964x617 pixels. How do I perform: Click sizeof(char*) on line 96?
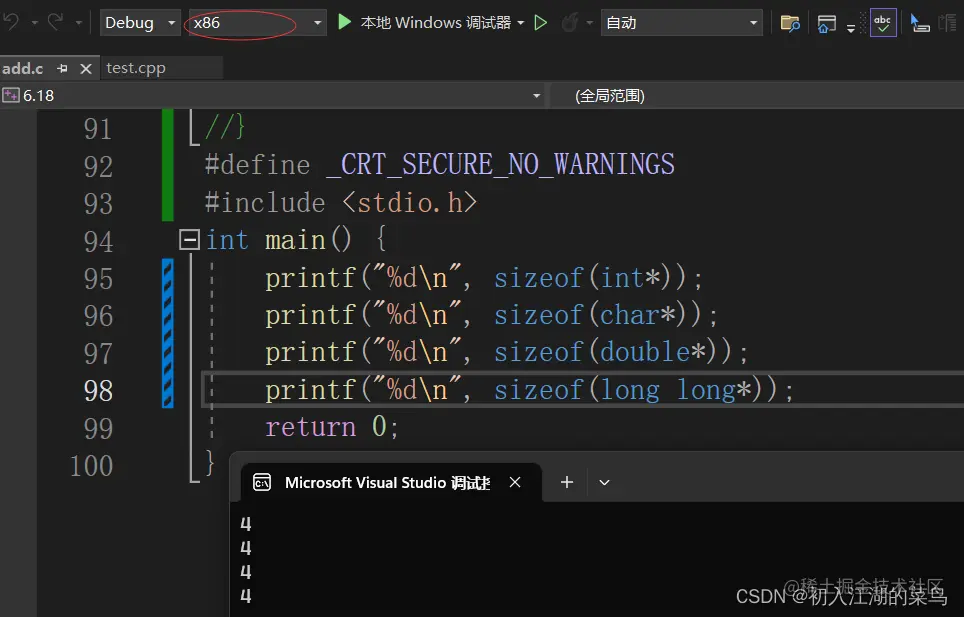[597, 315]
